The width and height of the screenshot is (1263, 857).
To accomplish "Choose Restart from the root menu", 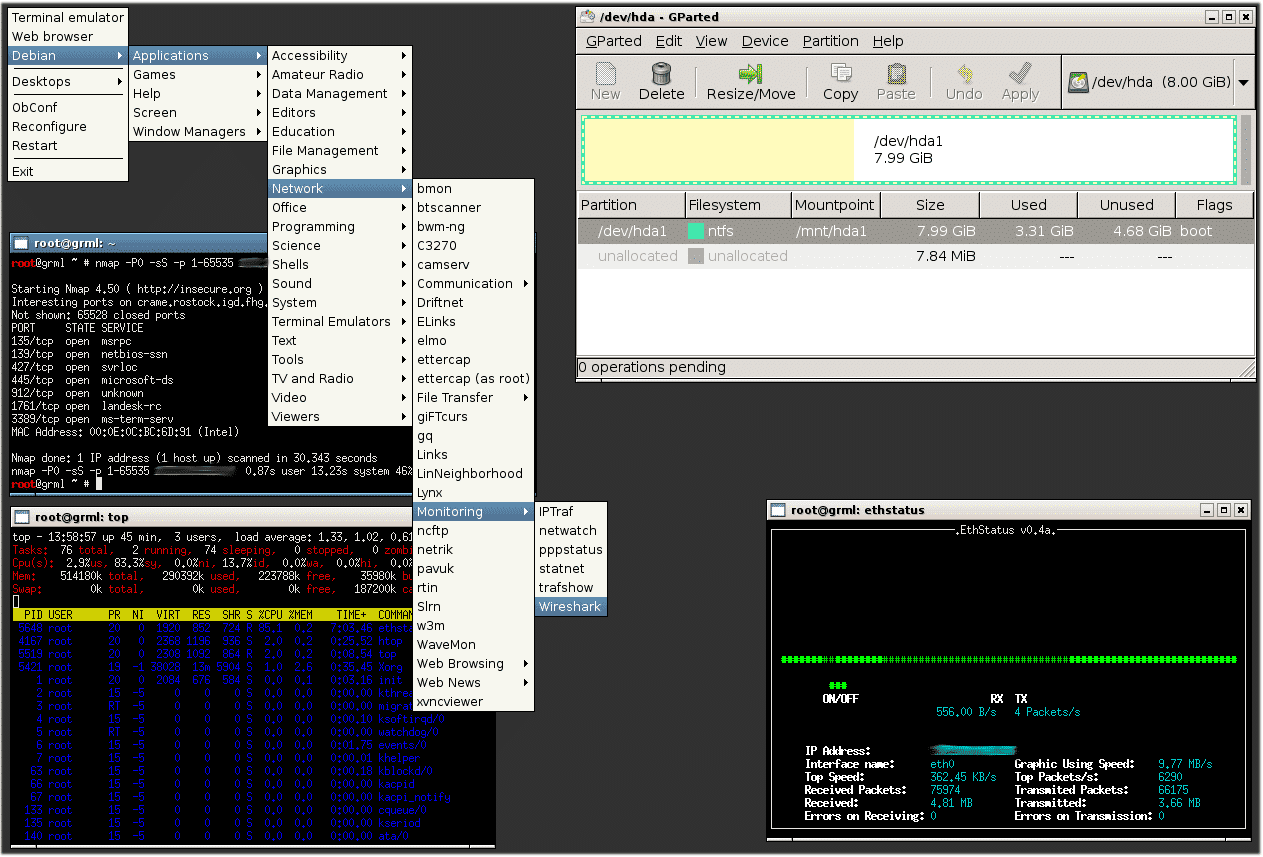I will (x=68, y=146).
